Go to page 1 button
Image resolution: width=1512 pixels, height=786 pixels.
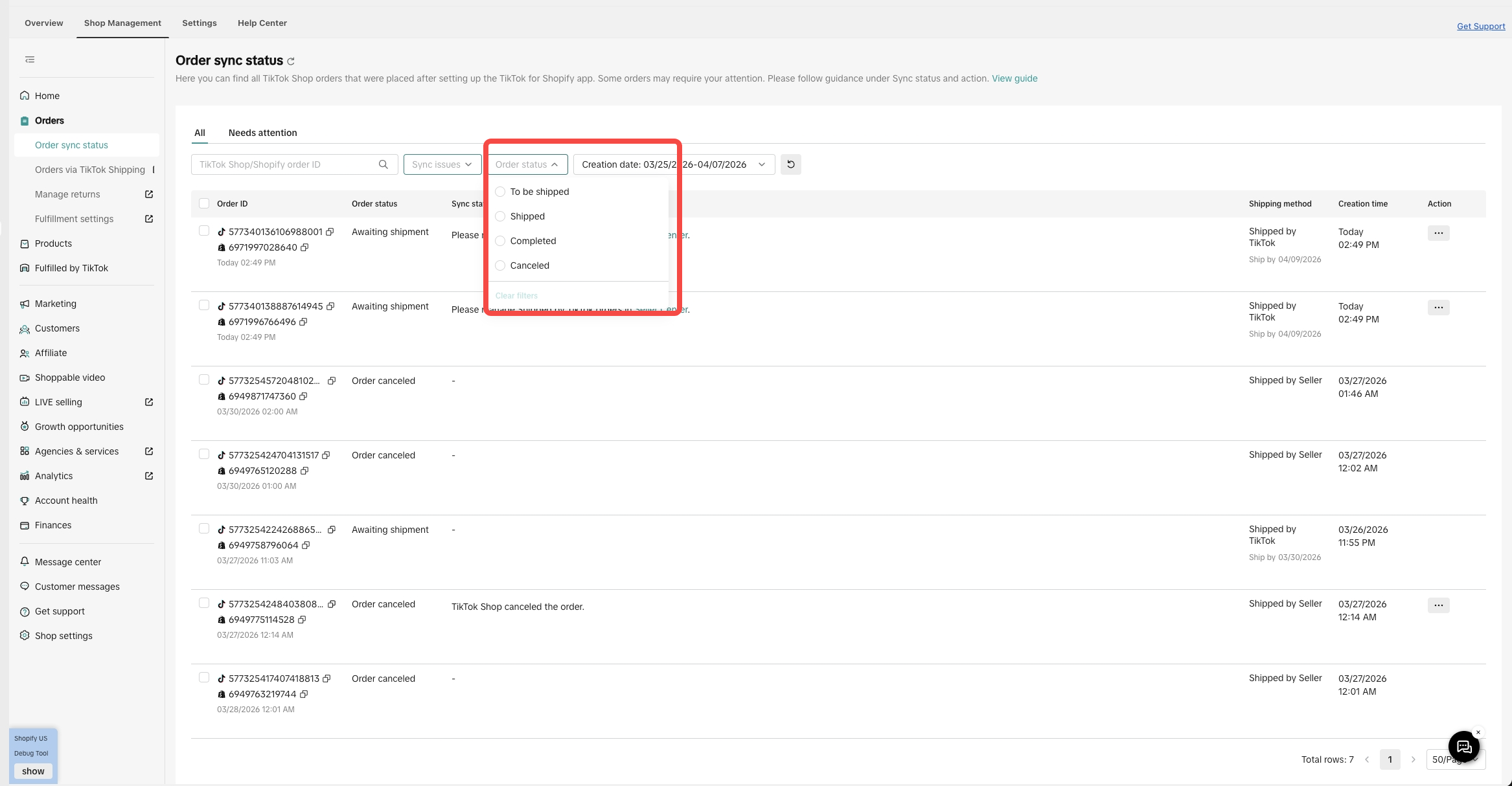[x=1390, y=759]
